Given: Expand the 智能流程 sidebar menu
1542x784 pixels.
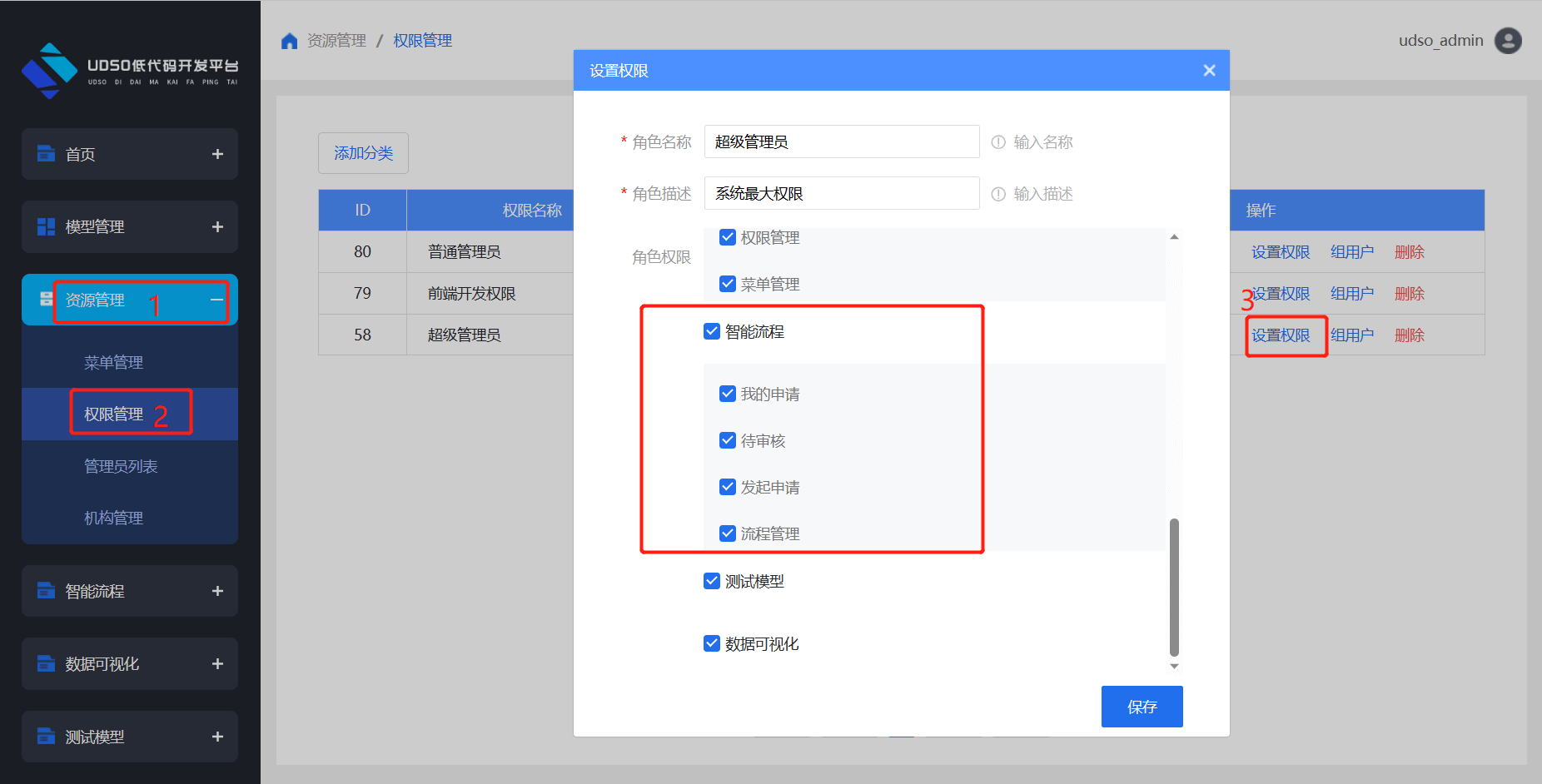Looking at the screenshot, I should tap(217, 591).
